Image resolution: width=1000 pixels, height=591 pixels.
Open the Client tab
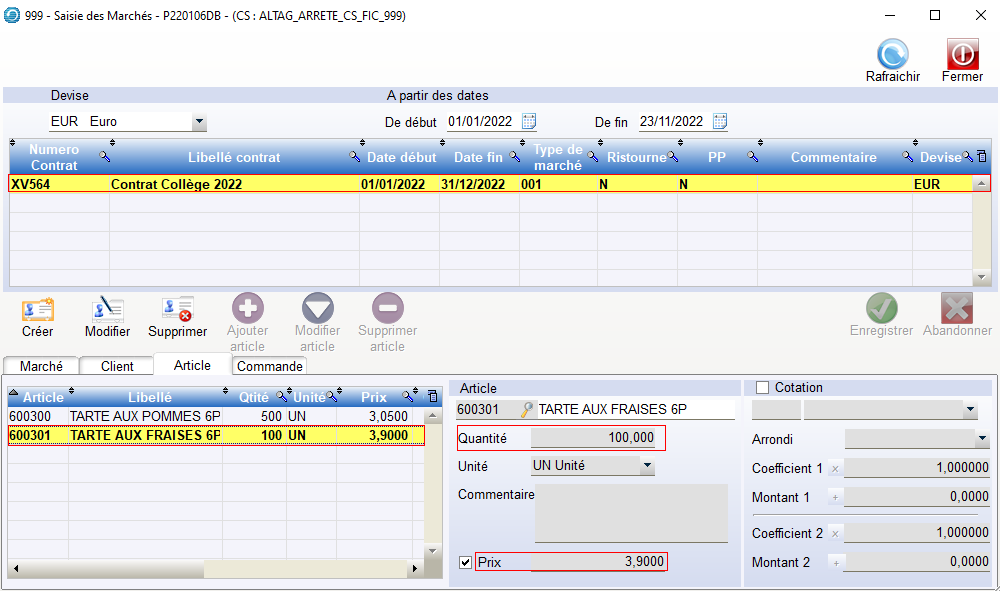117,367
